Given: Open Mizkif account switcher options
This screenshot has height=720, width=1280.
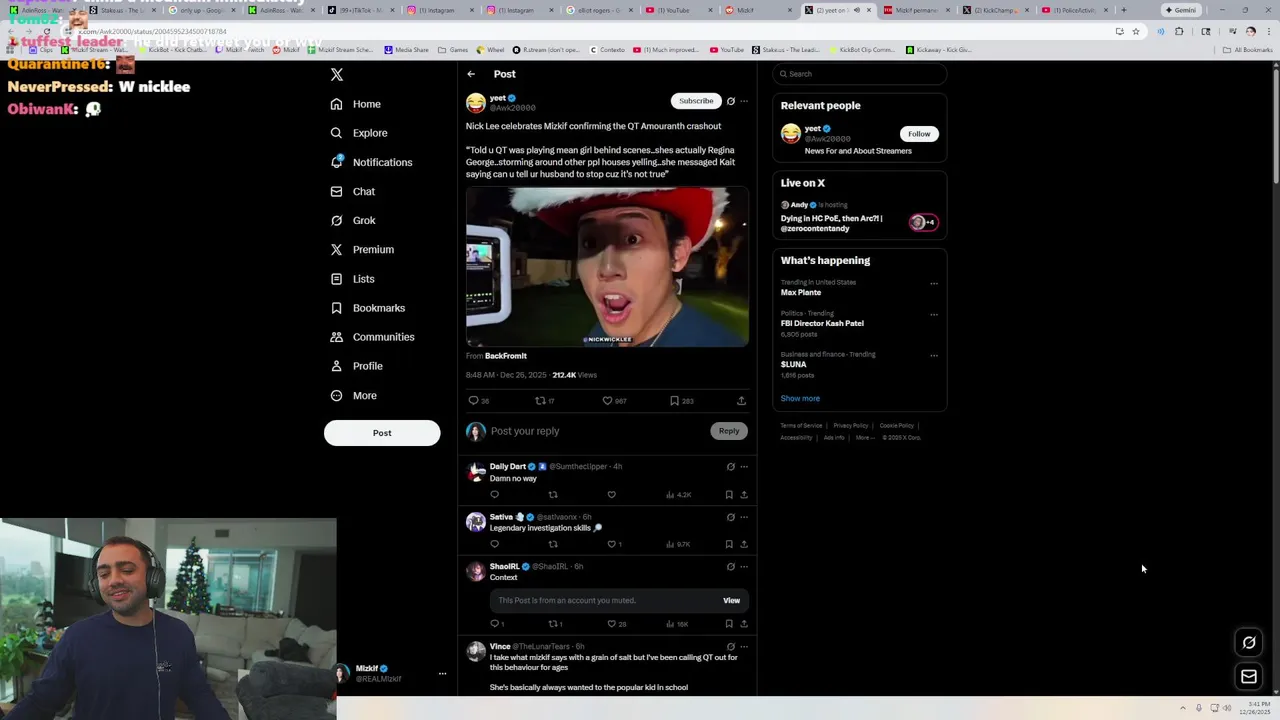Looking at the screenshot, I should click(x=442, y=674).
